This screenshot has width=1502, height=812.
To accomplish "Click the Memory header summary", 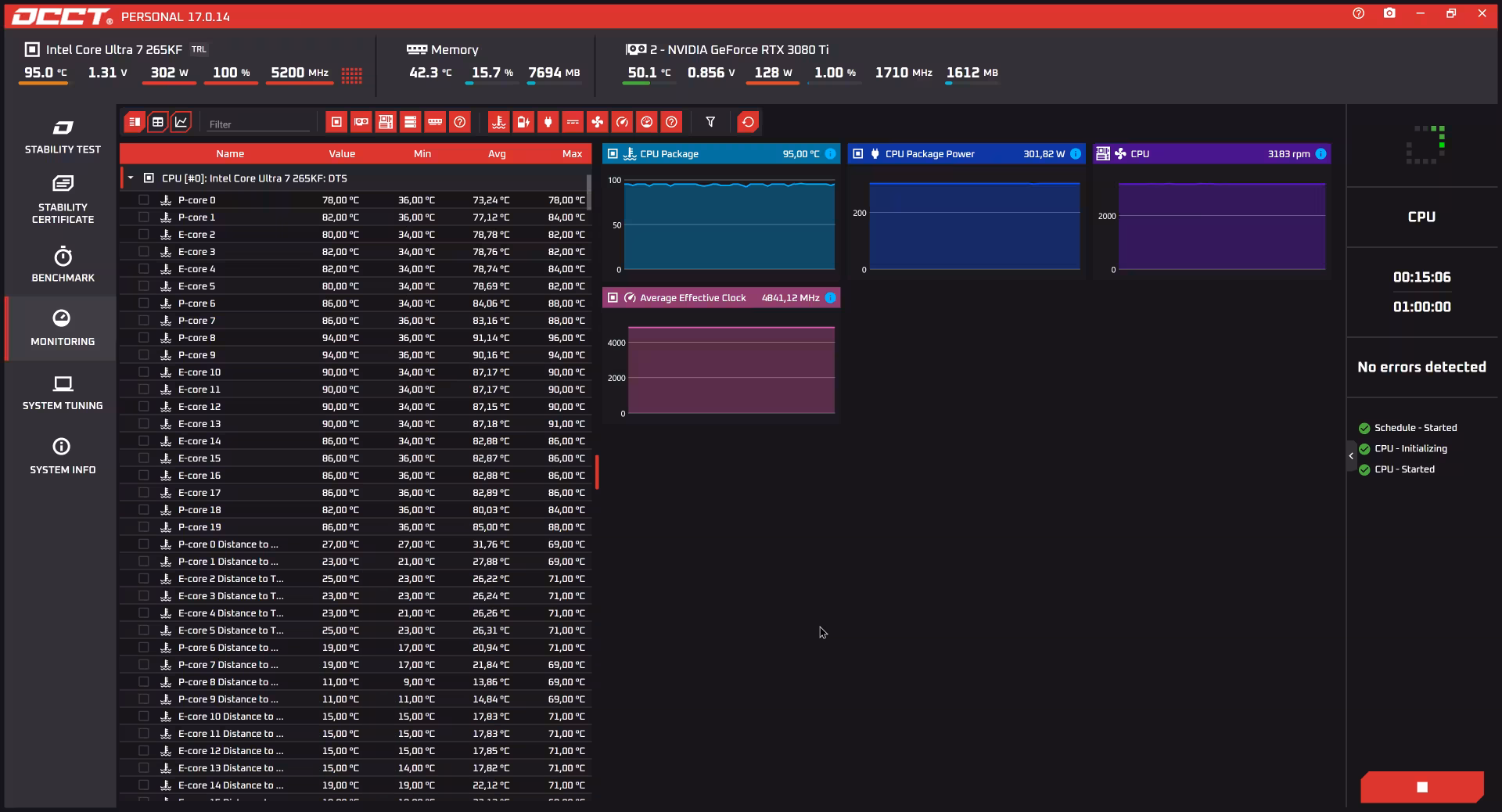I will 443,49.
